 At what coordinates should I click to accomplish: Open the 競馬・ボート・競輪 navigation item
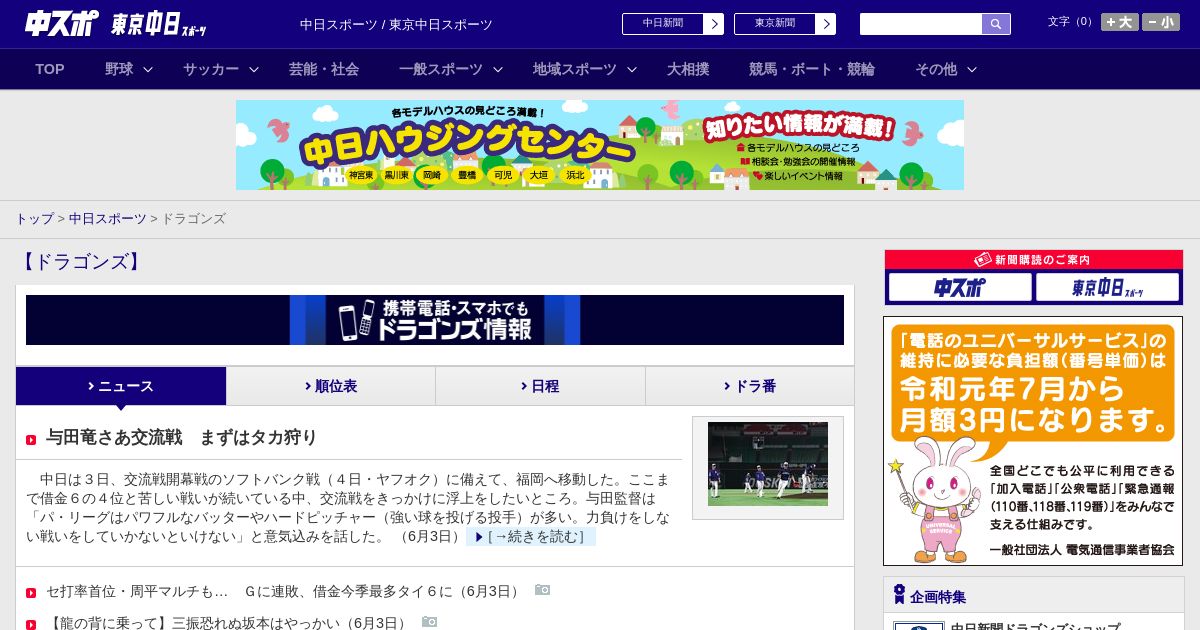tap(812, 69)
